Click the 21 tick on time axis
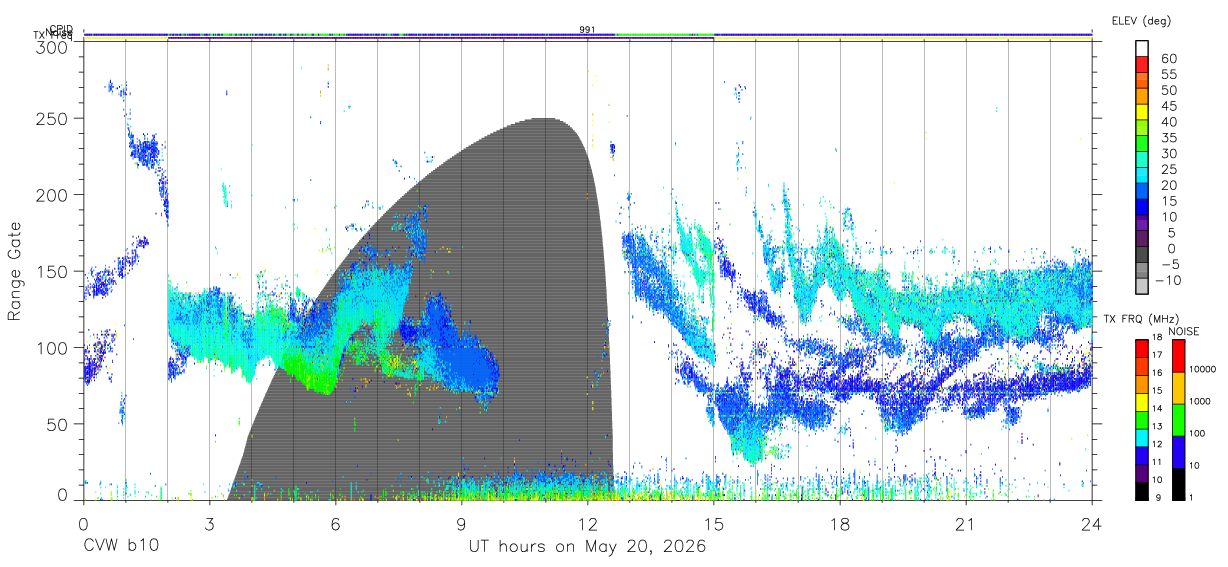1228x567 pixels. (x=965, y=524)
